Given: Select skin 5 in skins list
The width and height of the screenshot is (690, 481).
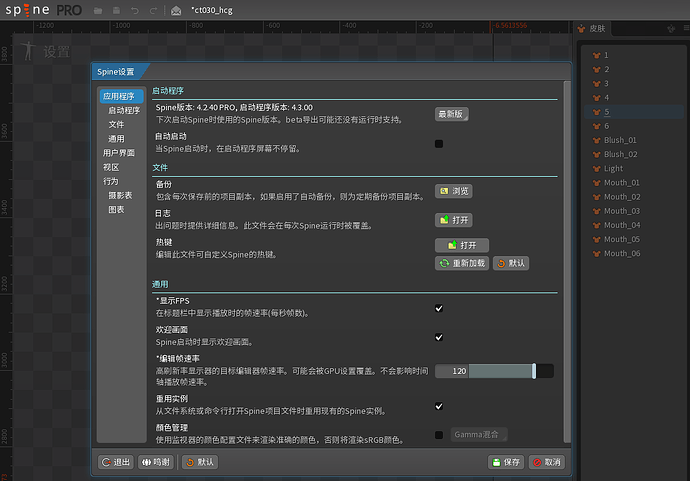Looking at the screenshot, I should click(x=634, y=112).
